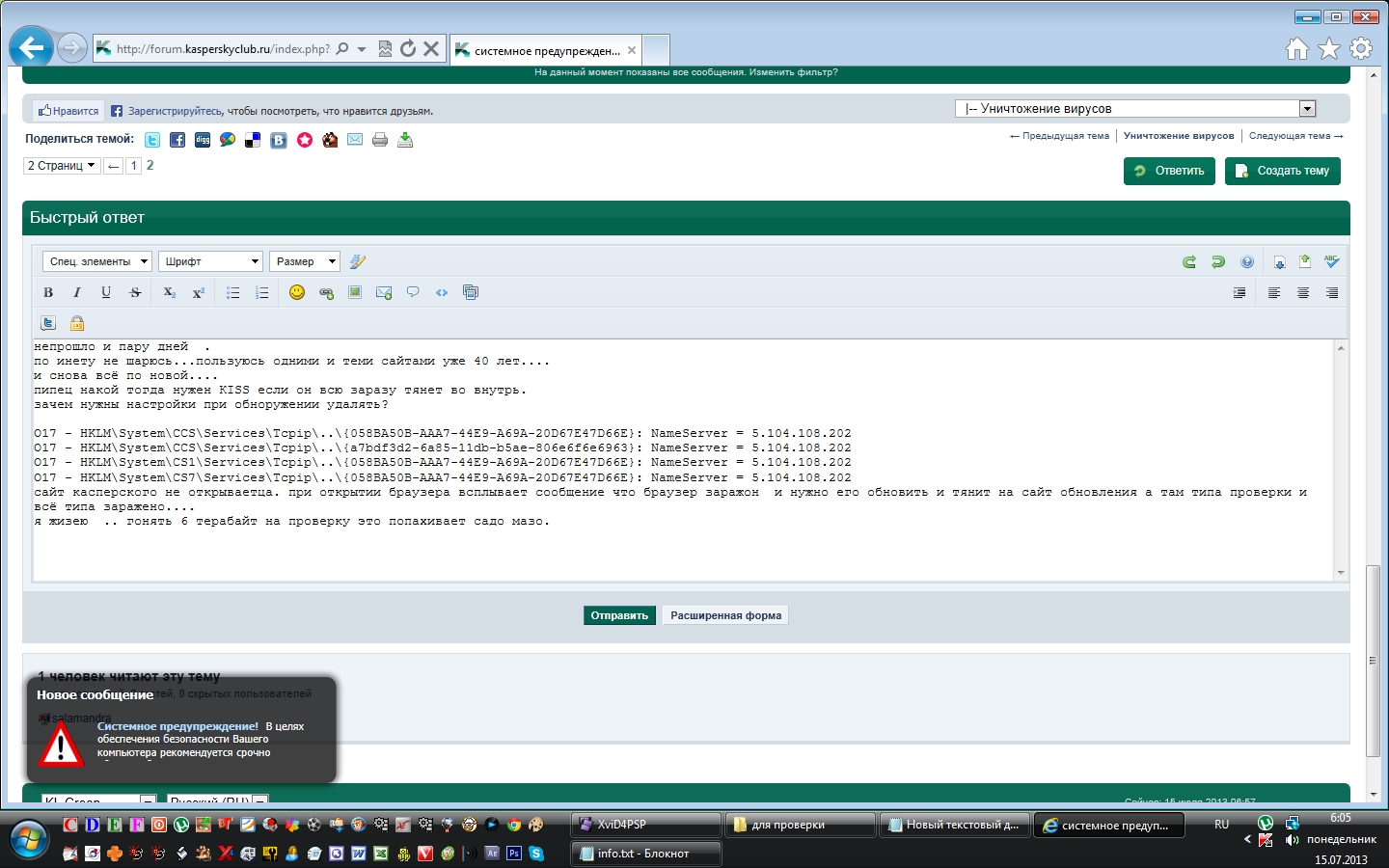Open the Размер size dropdown
Screen dimensions: 1389x868
[x=304, y=261]
